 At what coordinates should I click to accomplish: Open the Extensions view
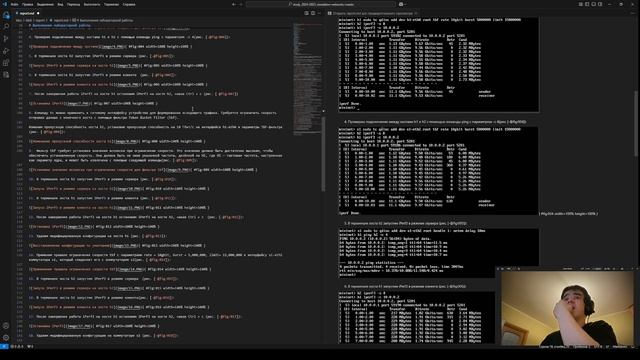pos(6,63)
